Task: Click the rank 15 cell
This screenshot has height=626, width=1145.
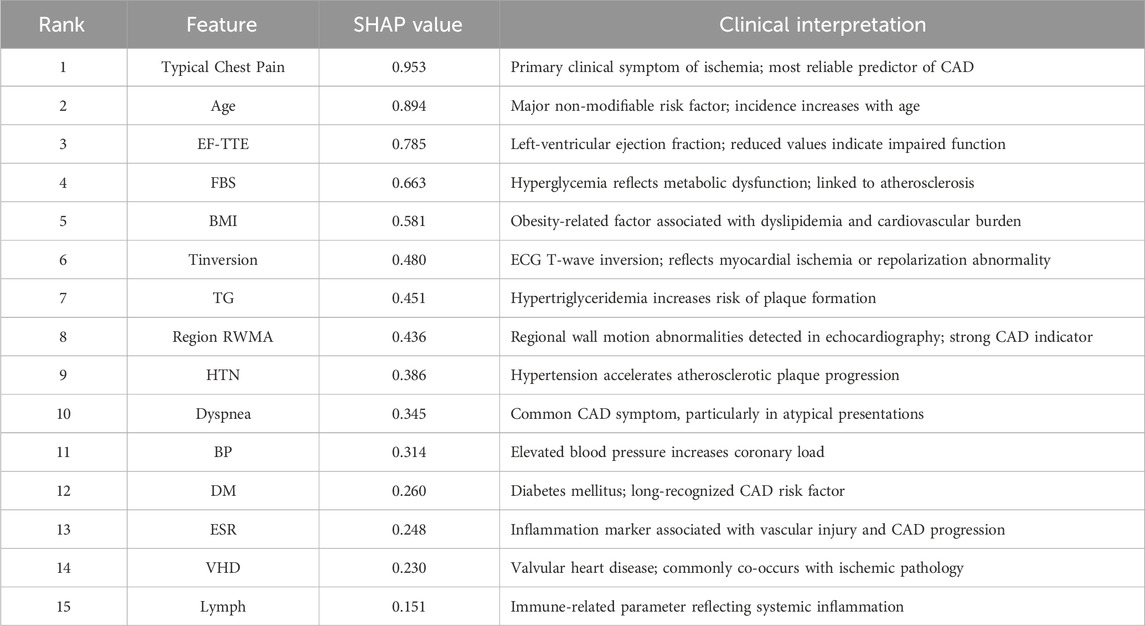Action: tap(62, 606)
